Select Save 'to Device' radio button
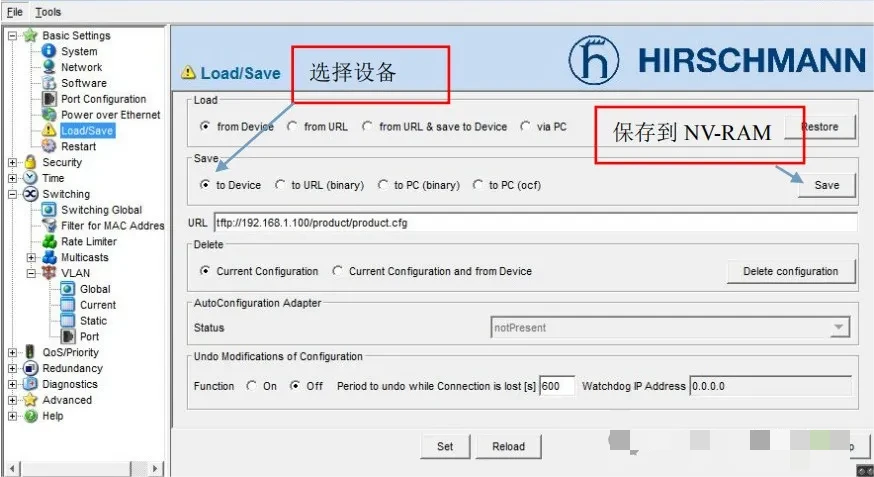 pyautogui.click(x=205, y=184)
